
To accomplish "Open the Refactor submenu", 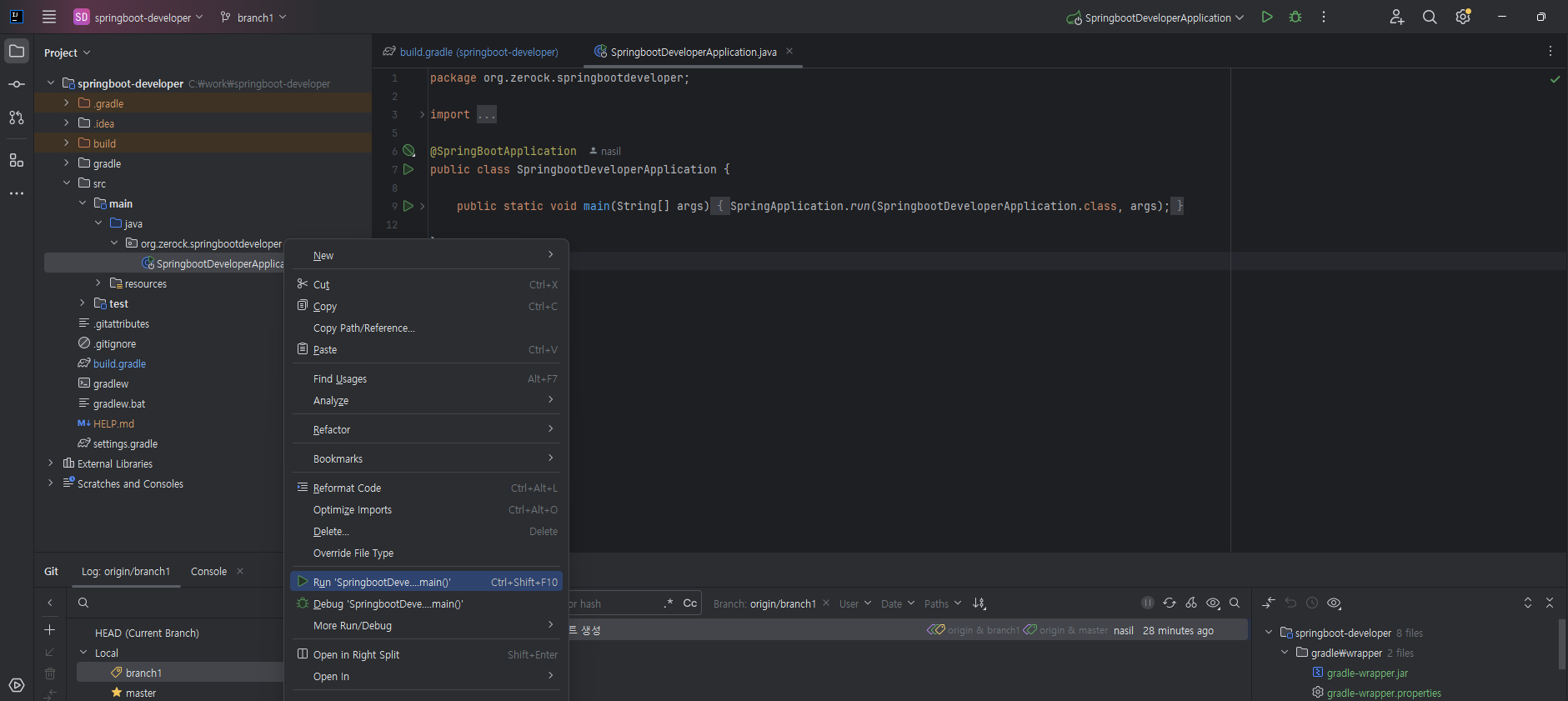I will tap(426, 429).
